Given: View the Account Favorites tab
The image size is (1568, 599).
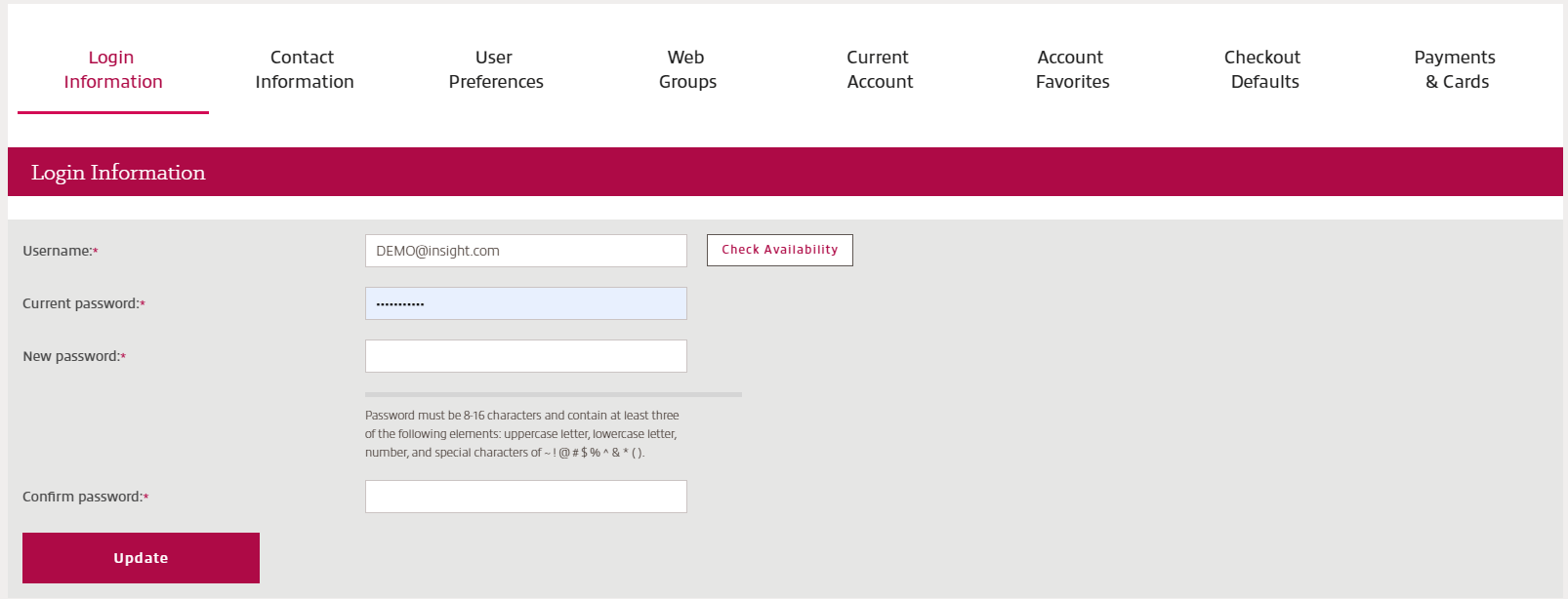Looking at the screenshot, I should 1071,69.
